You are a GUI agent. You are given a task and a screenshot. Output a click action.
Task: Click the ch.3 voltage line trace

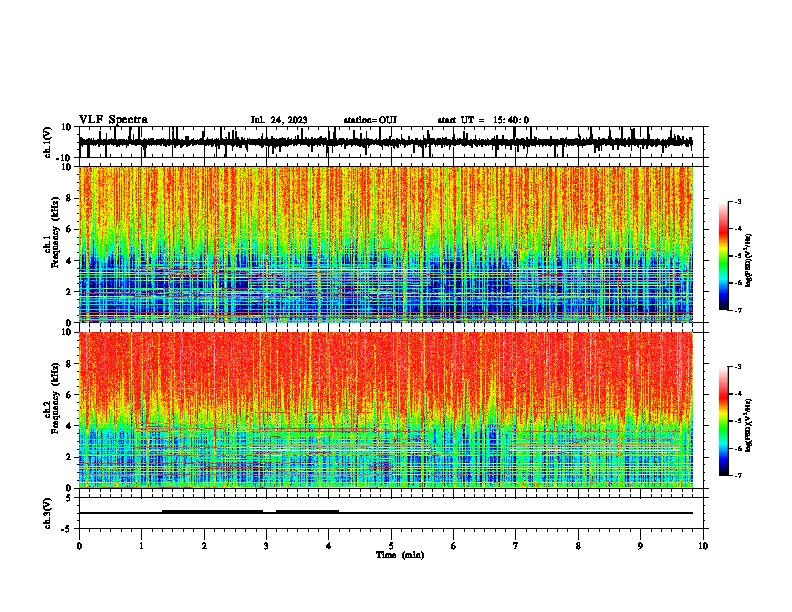pyautogui.click(x=386, y=513)
